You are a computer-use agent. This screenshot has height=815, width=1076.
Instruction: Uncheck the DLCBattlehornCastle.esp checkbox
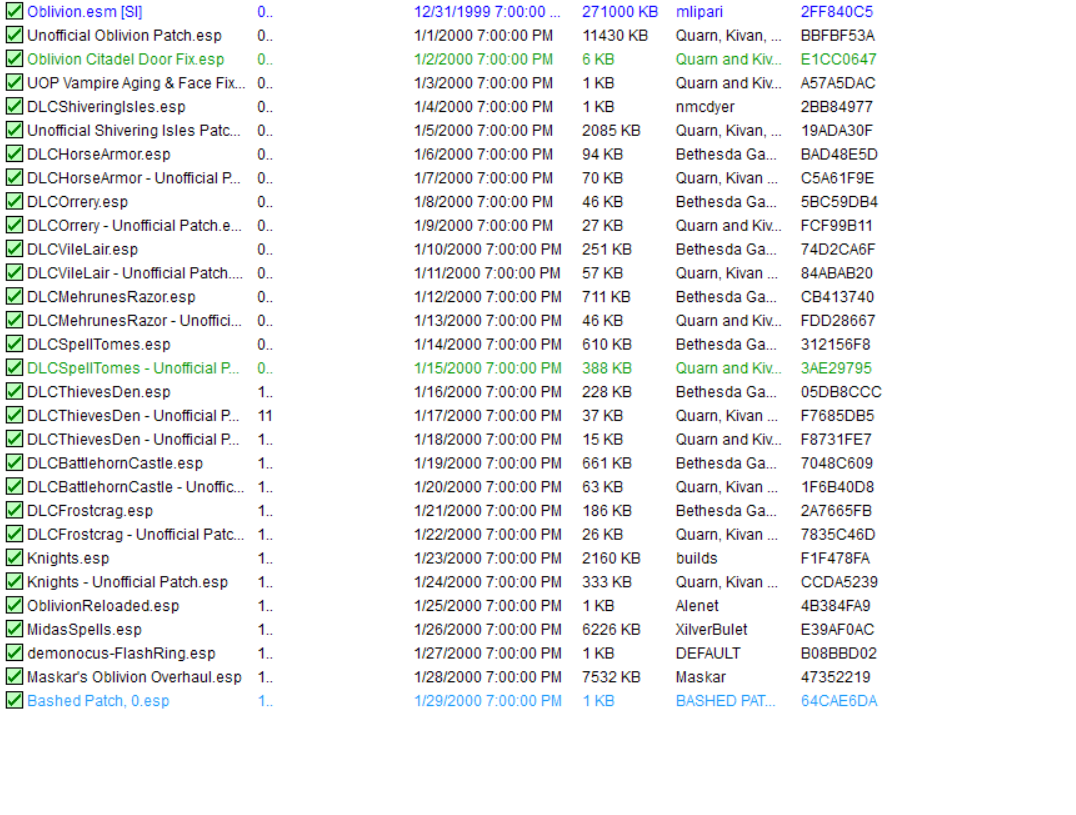[x=14, y=463]
